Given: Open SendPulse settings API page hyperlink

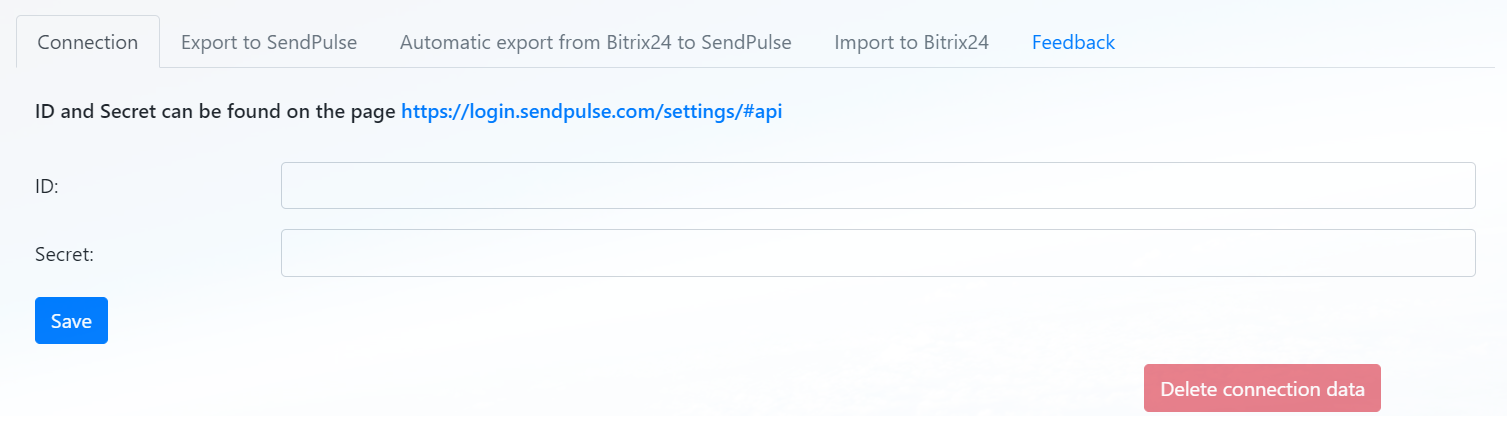Looking at the screenshot, I should (x=591, y=112).
